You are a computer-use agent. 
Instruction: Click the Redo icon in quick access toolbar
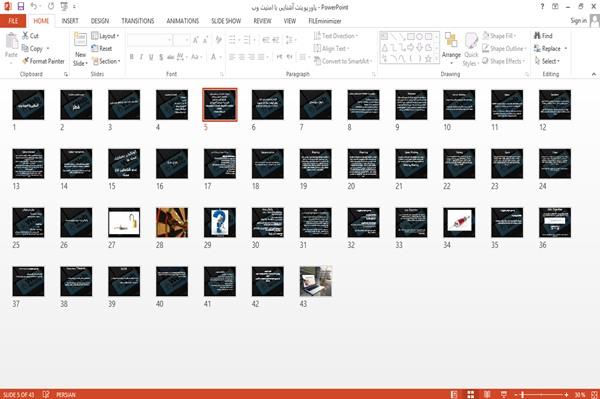pos(51,6)
